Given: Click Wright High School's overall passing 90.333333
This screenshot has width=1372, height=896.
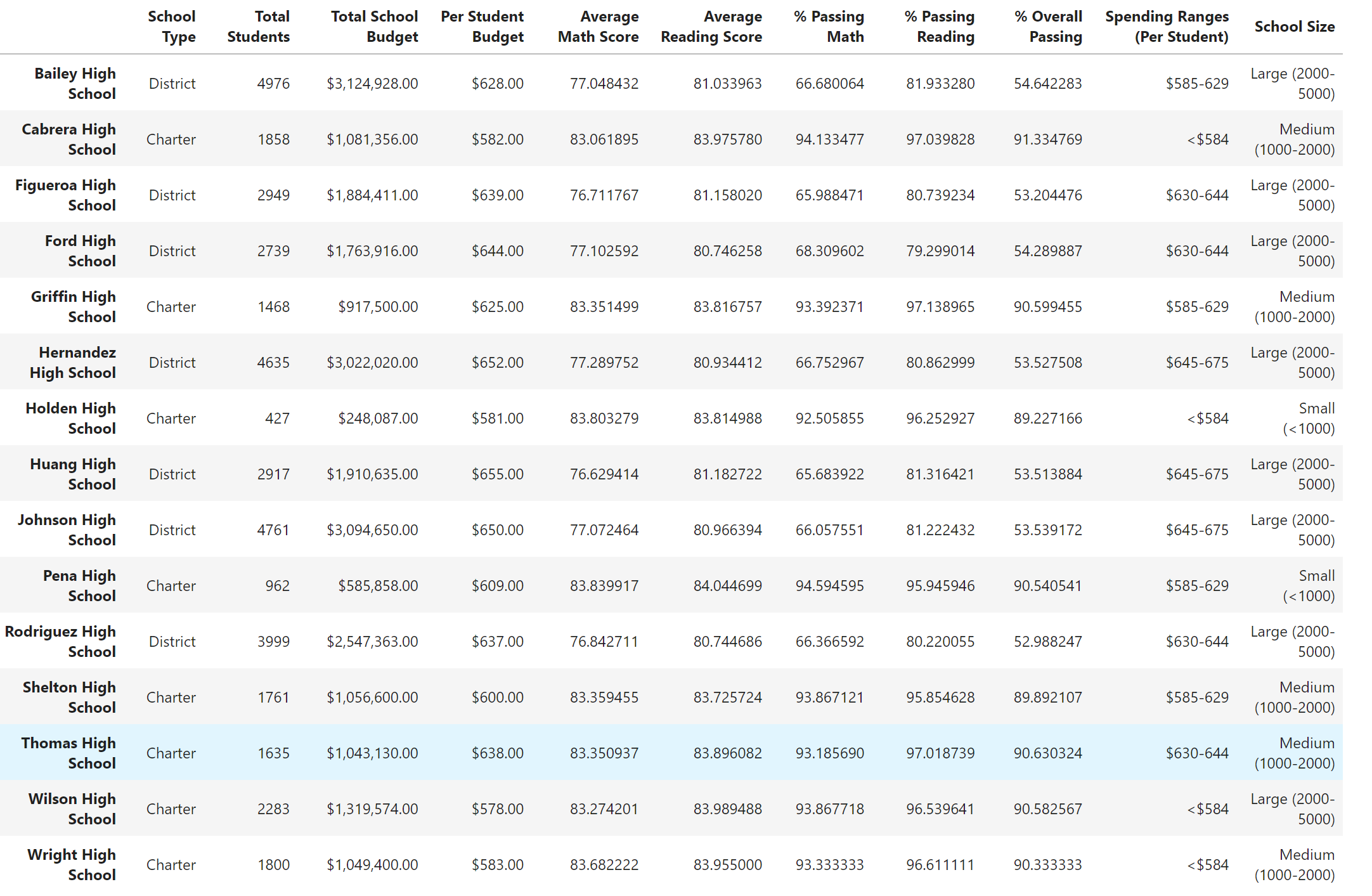Looking at the screenshot, I should [x=1047, y=865].
